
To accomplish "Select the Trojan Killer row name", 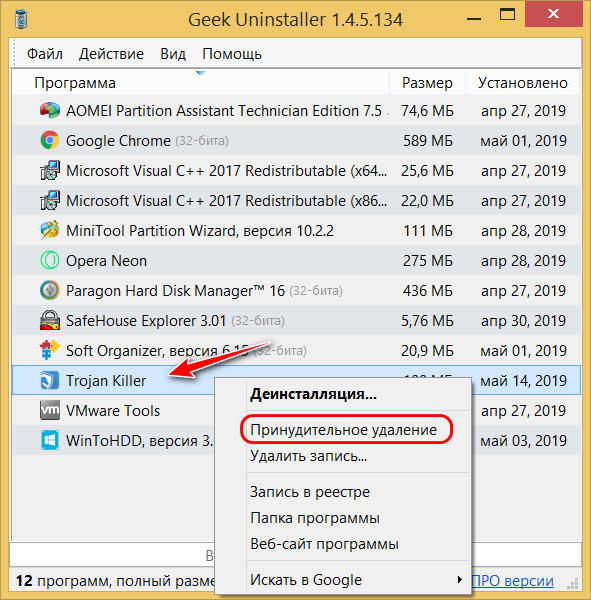I will [106, 381].
